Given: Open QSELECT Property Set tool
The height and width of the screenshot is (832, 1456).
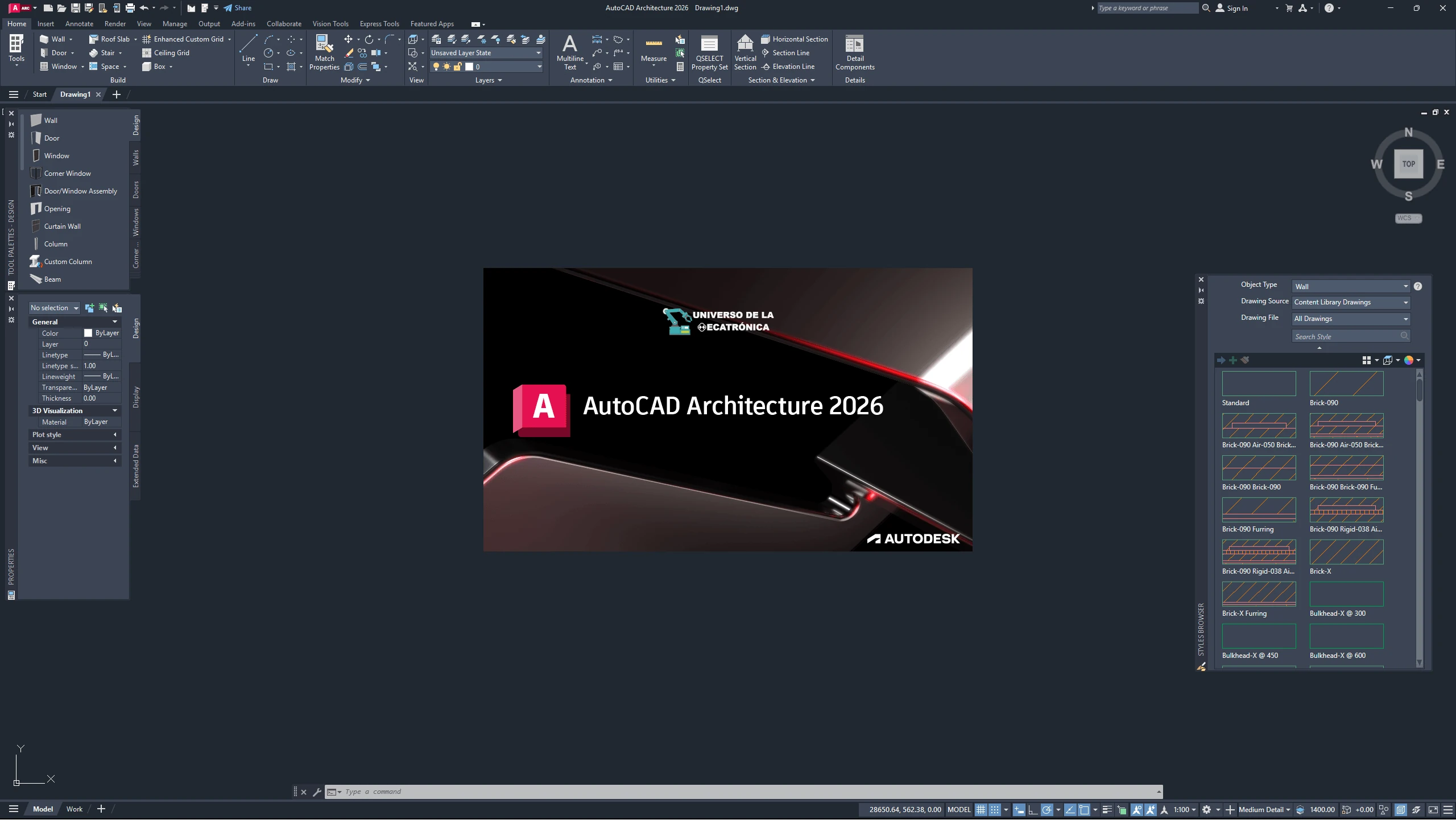Looking at the screenshot, I should click(x=709, y=52).
